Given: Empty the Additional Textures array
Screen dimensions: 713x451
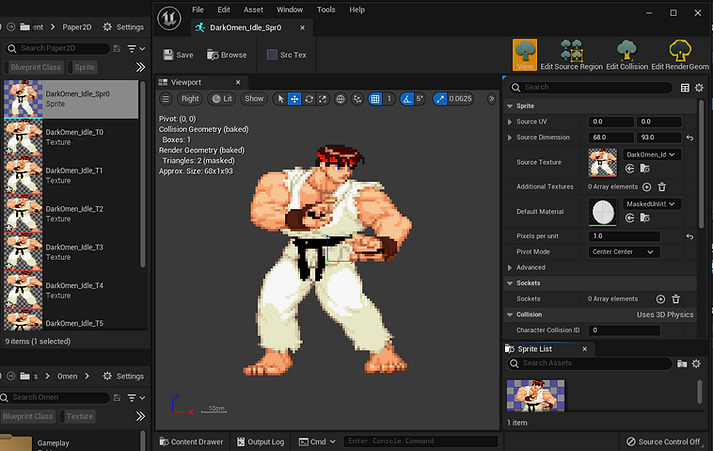Looking at the screenshot, I should [662, 187].
